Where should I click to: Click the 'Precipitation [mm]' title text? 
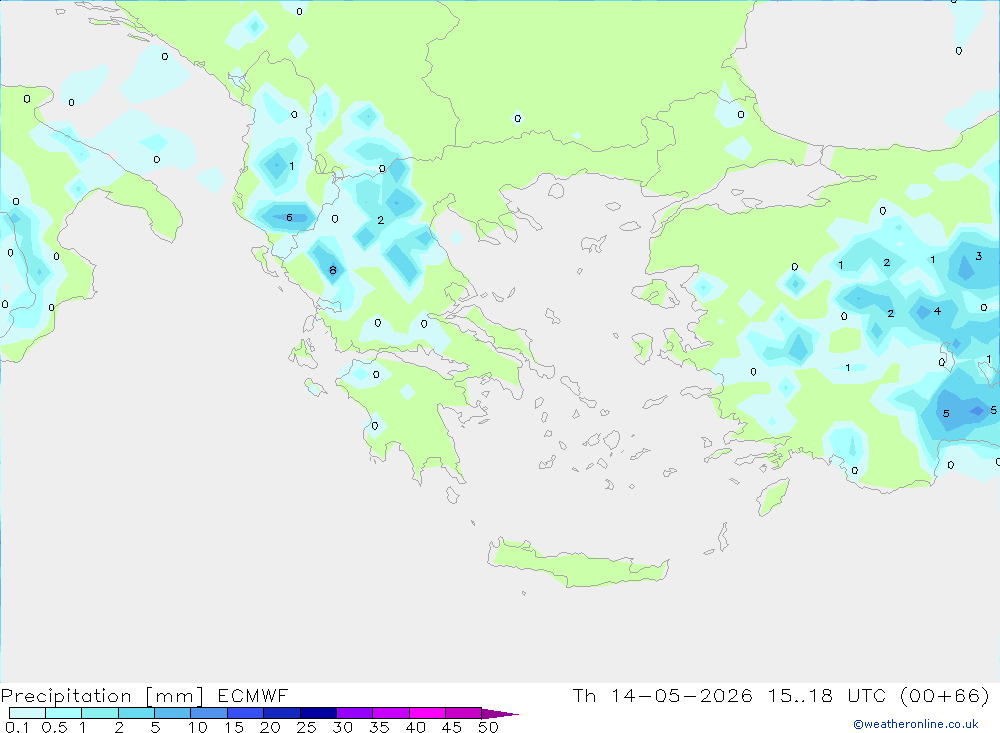coord(102,696)
